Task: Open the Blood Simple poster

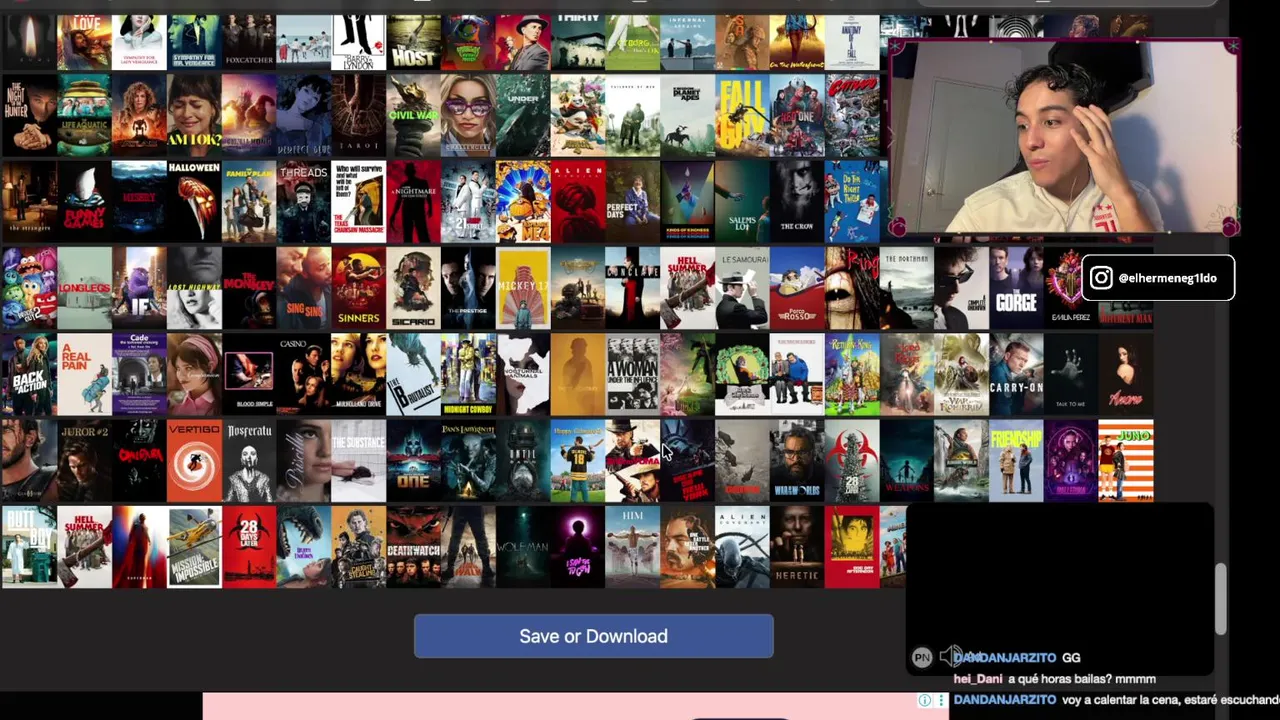Action: tap(249, 374)
